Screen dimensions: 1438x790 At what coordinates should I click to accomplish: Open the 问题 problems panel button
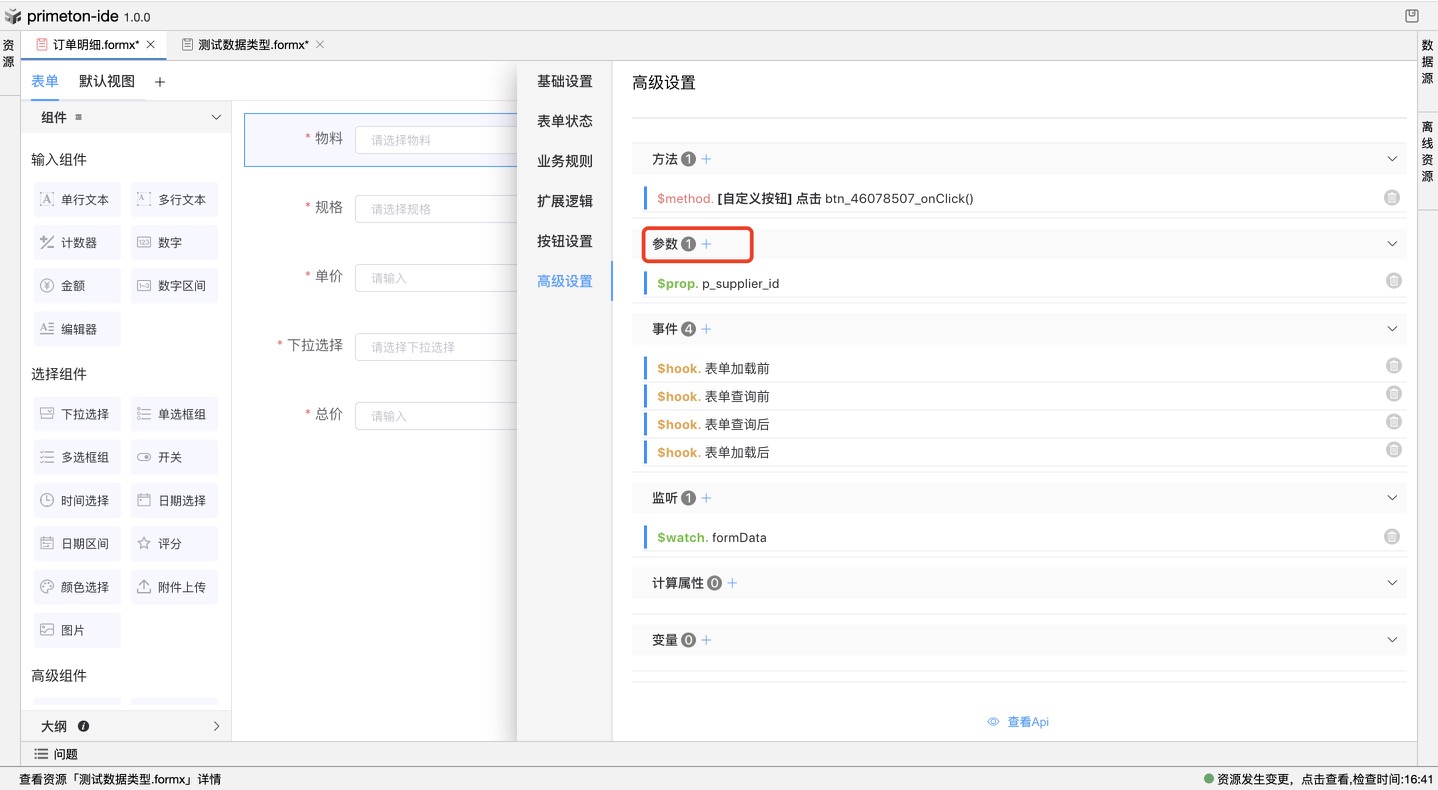pyautogui.click(x=57, y=754)
